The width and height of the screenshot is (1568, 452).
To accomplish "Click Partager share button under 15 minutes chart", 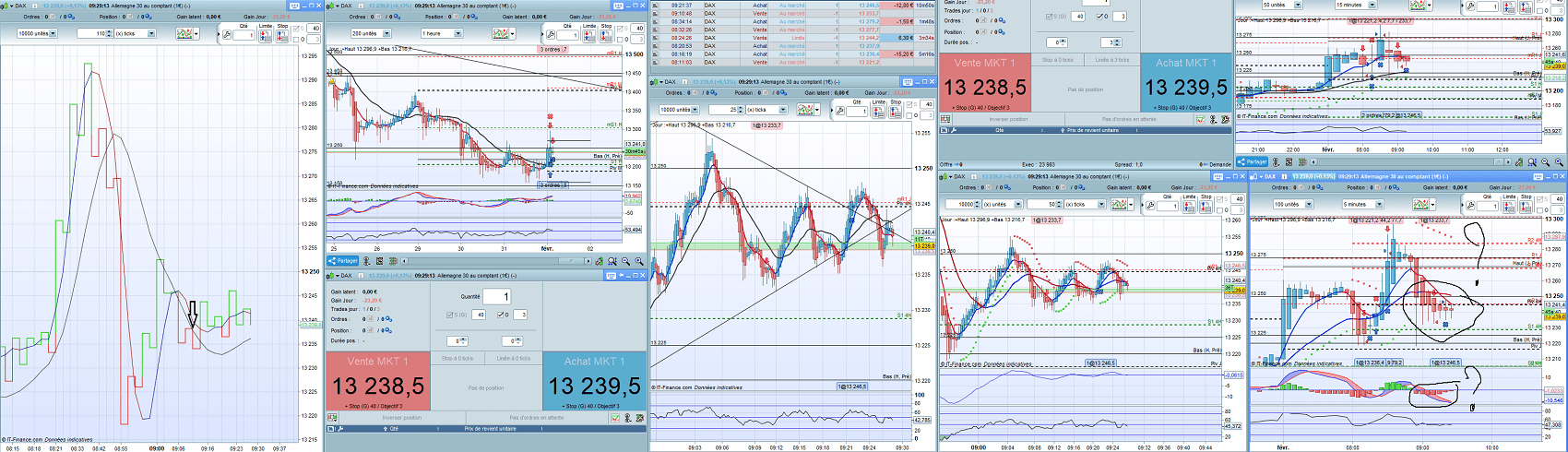I will [x=1253, y=162].
